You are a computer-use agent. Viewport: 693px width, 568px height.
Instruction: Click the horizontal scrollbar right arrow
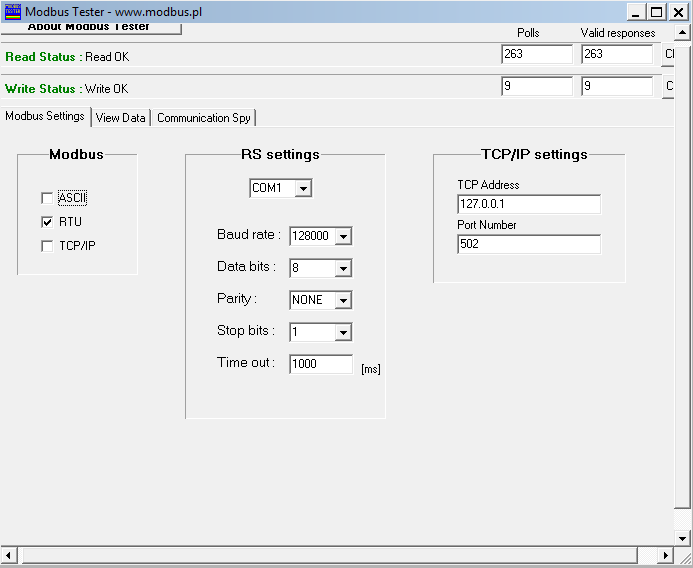(666, 554)
